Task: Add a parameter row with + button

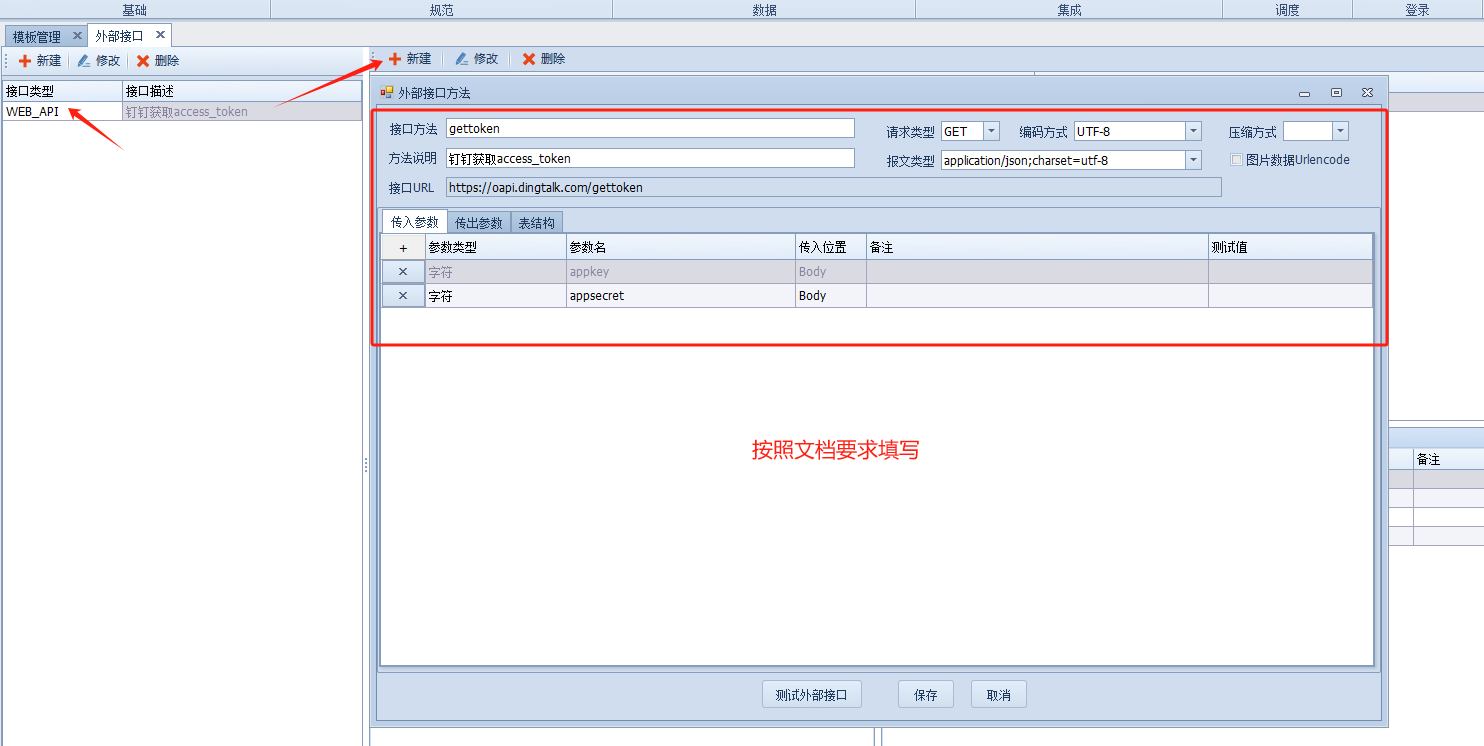Action: tap(403, 248)
